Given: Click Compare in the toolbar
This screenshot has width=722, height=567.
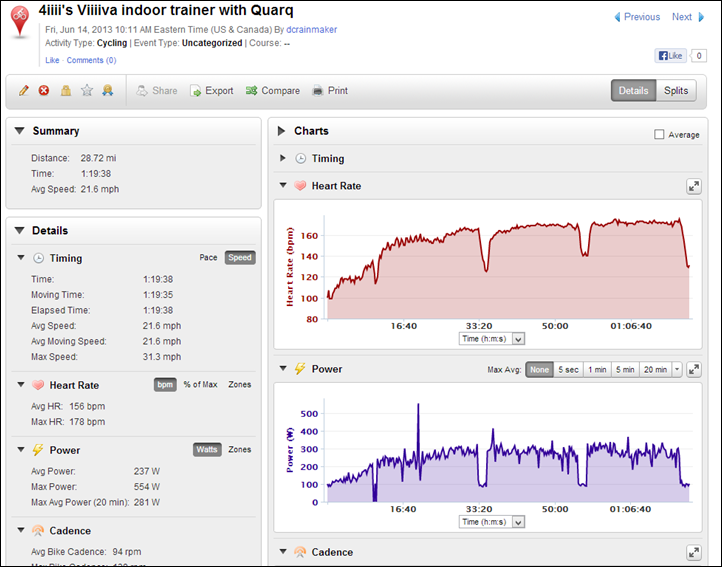Looking at the screenshot, I should (x=273, y=91).
